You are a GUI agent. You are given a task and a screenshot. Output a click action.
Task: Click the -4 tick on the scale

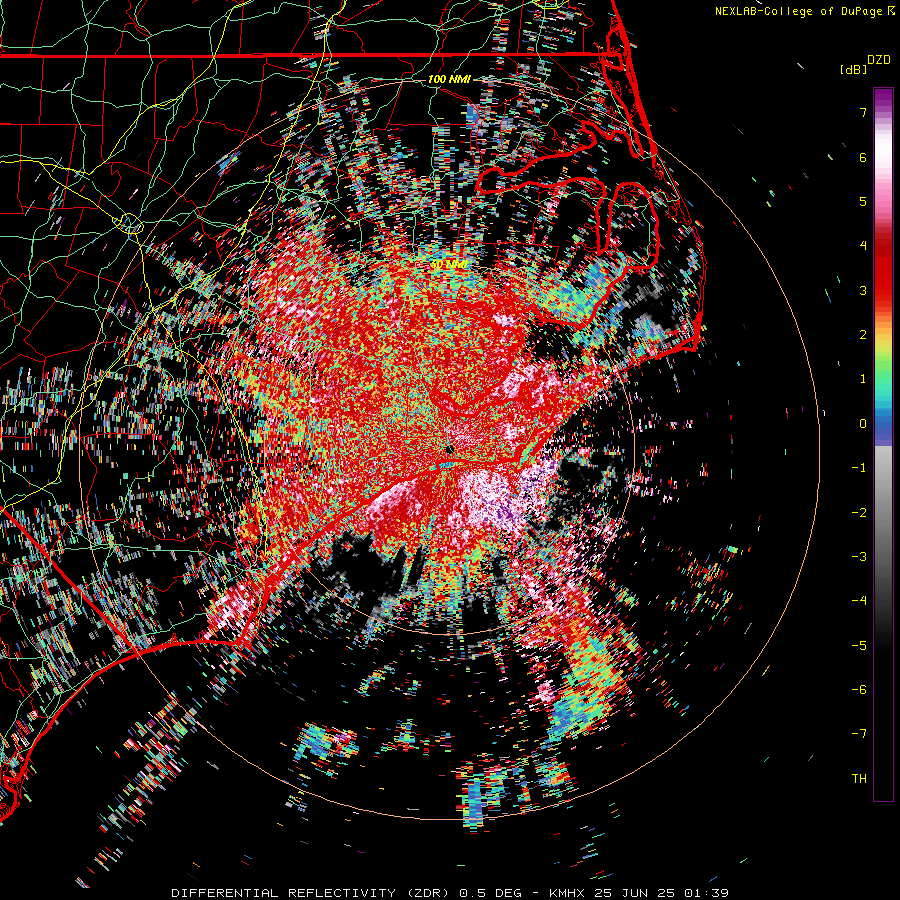[859, 601]
